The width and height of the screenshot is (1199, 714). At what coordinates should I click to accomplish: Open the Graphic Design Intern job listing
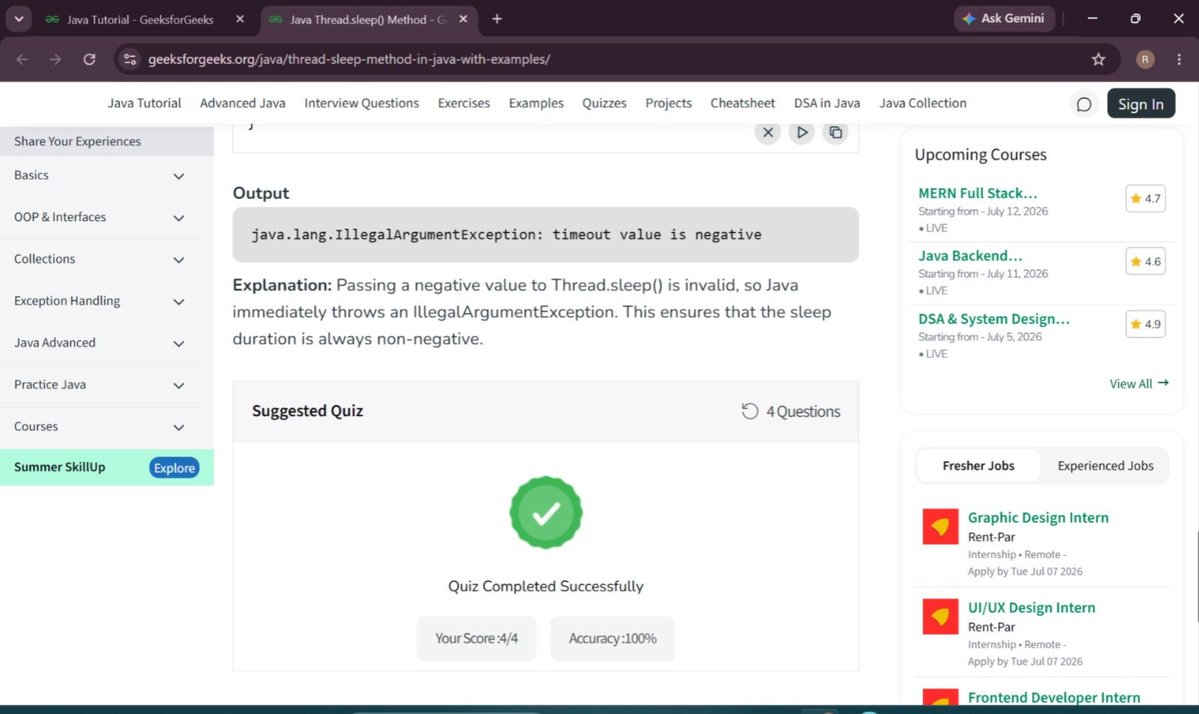pos(1038,518)
